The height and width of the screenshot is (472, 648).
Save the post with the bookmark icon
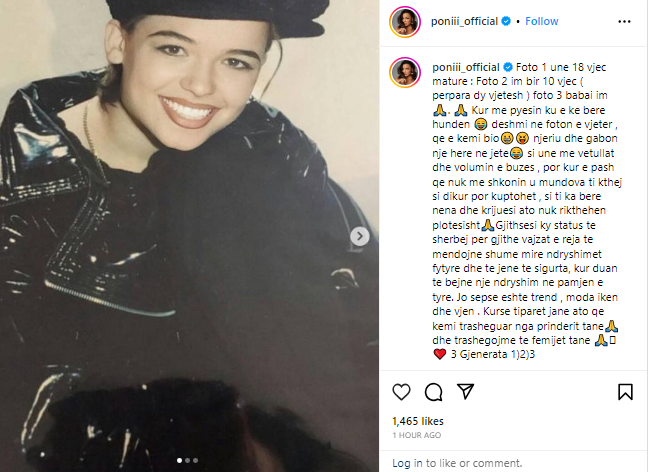pyautogui.click(x=625, y=392)
